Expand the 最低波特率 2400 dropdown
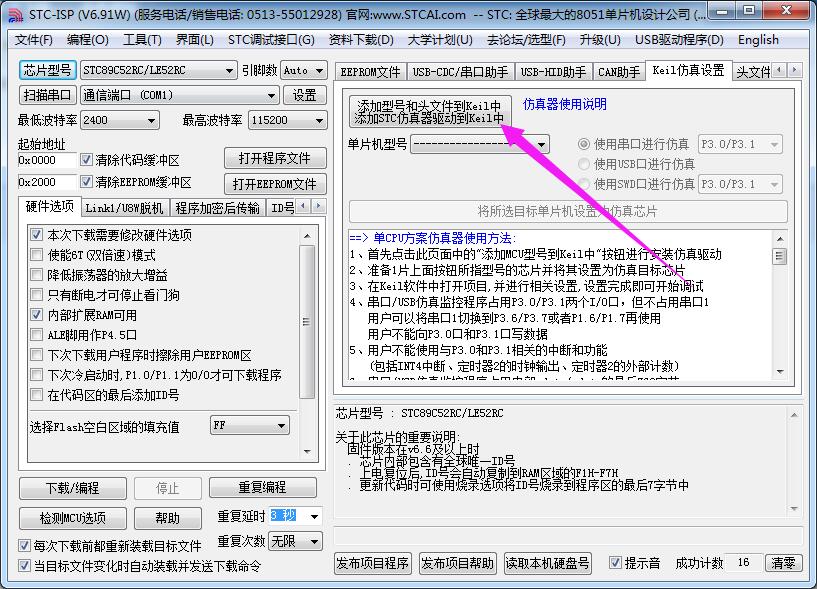This screenshot has height=589, width=817. click(x=151, y=120)
